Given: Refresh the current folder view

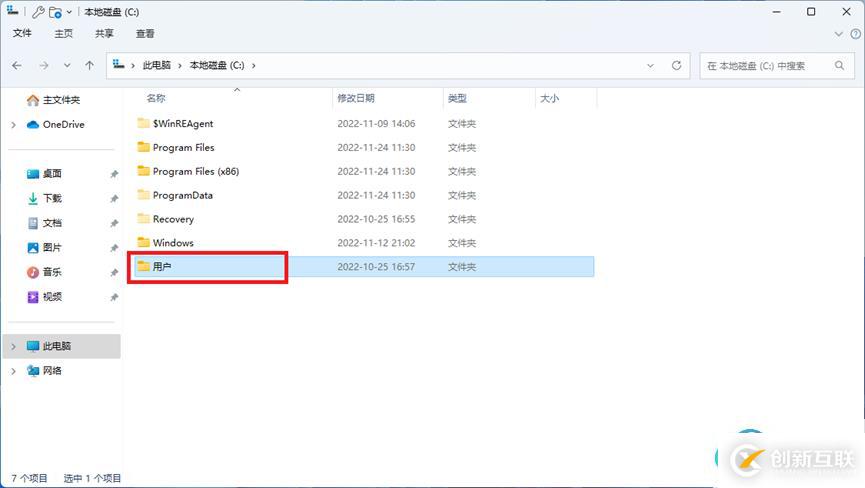Looking at the screenshot, I should (676, 66).
